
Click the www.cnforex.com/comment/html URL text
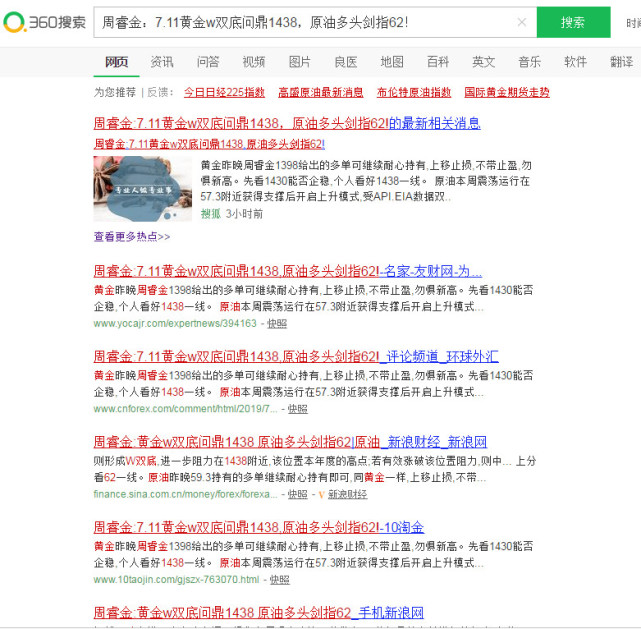(x=186, y=409)
